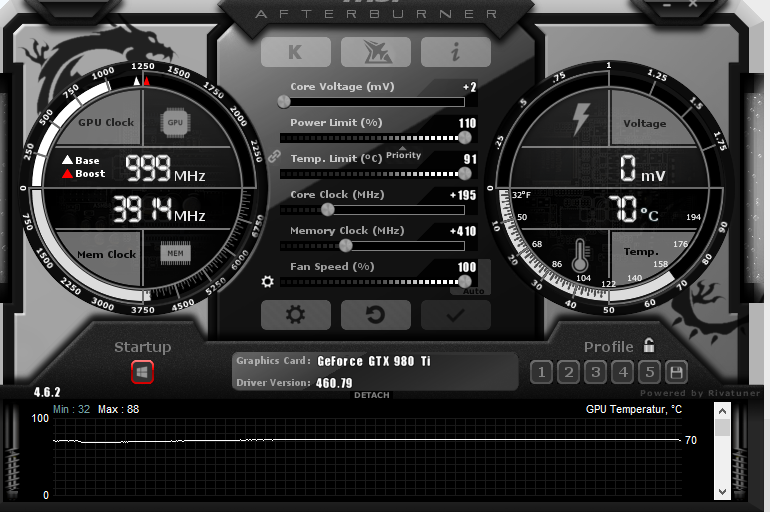Toggle apply-at-Windows-startup button

(x=142, y=372)
